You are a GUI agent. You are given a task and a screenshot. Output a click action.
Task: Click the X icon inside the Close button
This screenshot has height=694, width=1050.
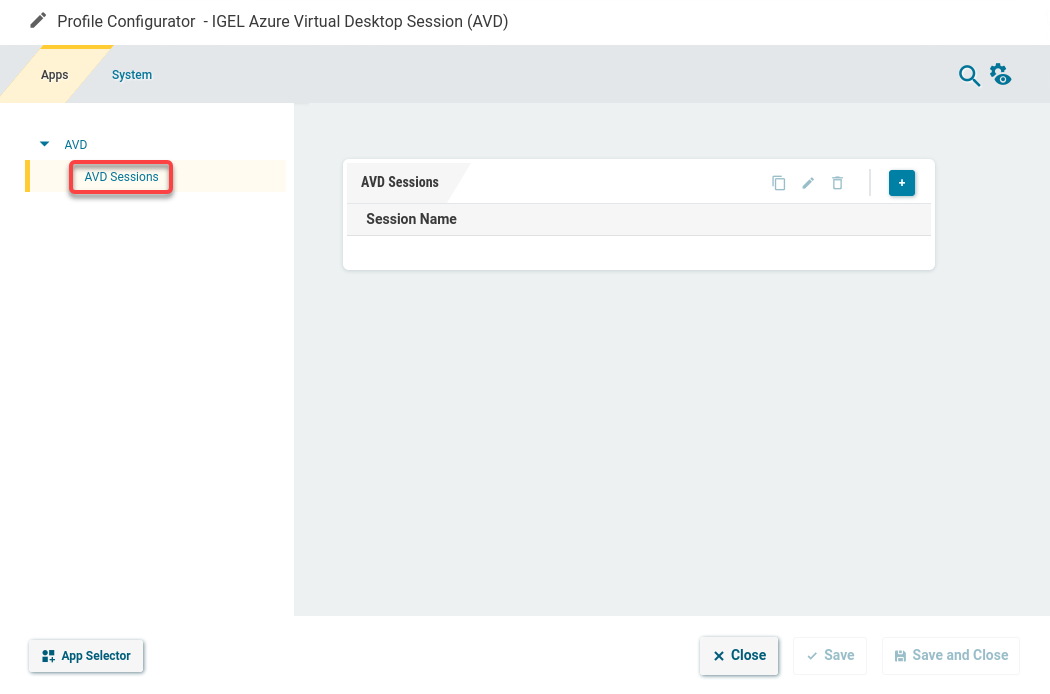point(718,655)
